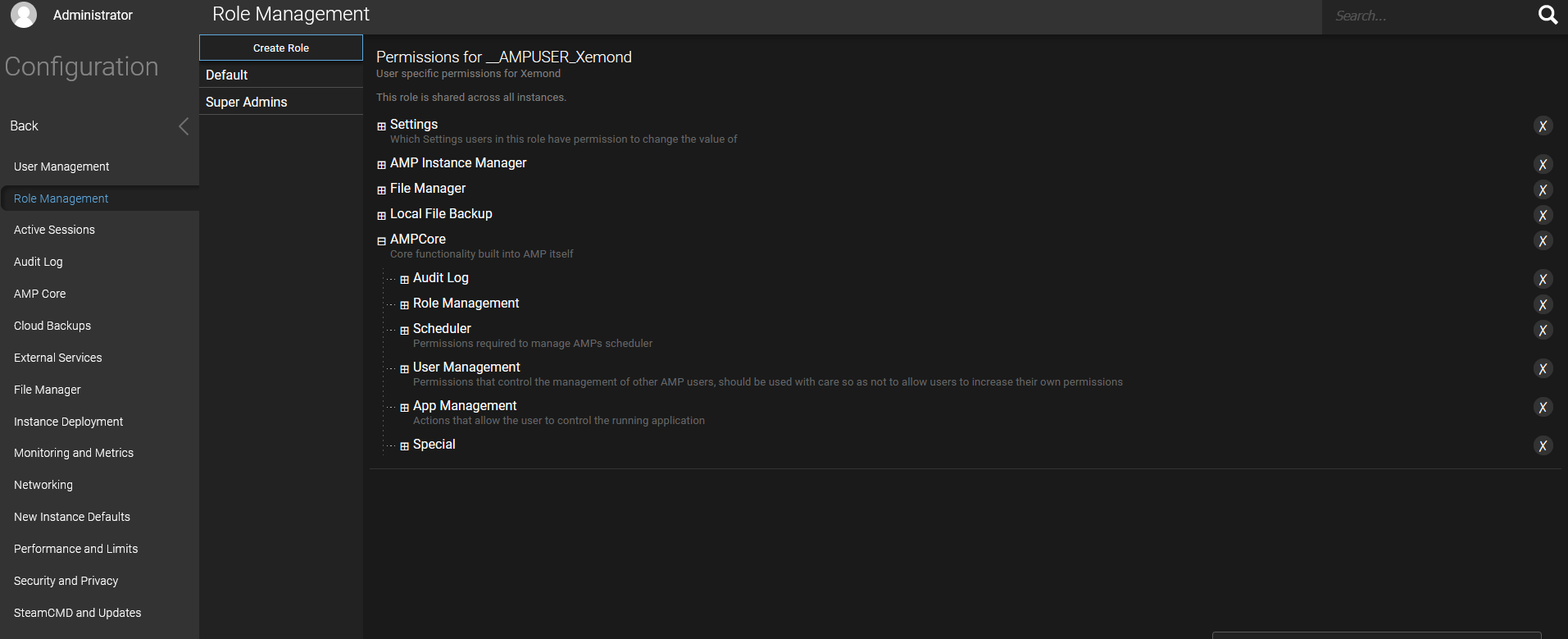Viewport: 1568px width, 639px height.
Task: Toggle the X button for User Management permission
Action: tap(1543, 368)
